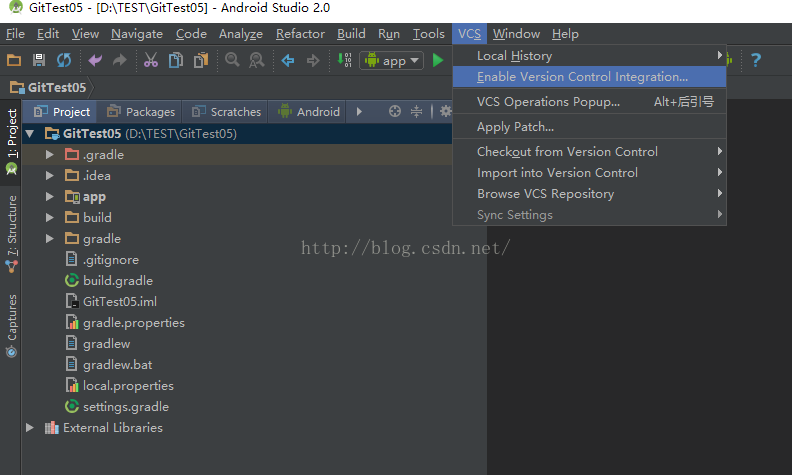Expand the gradle folder
The image size is (792, 475).
click(50, 239)
